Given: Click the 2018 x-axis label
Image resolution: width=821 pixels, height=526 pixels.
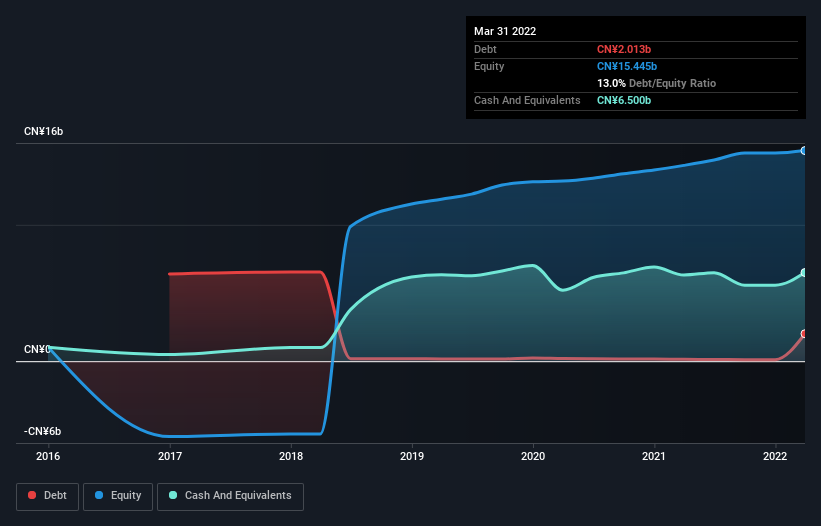Looking at the screenshot, I should (291, 456).
